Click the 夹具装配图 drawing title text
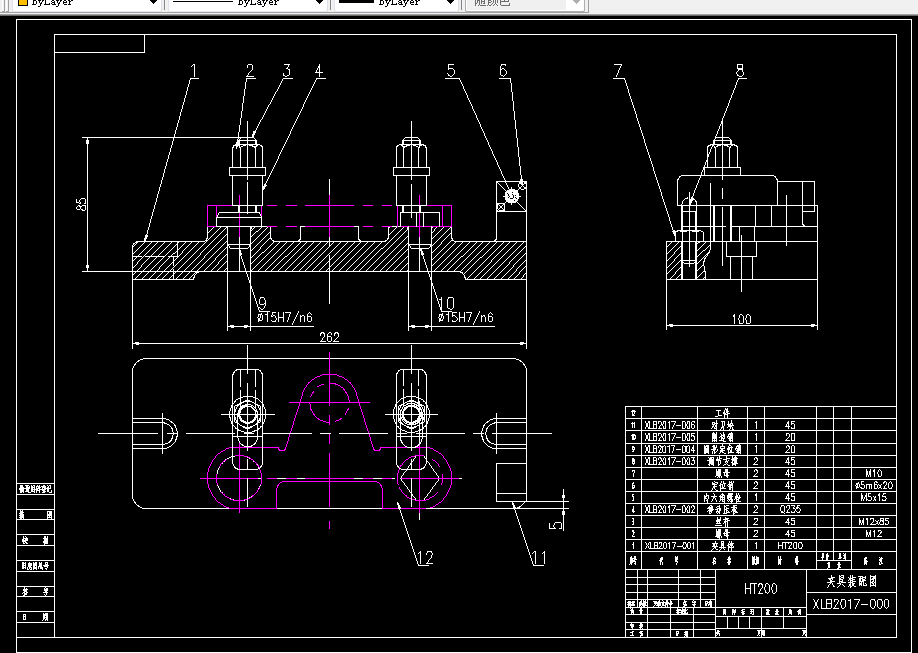918x653 pixels. coord(852,581)
